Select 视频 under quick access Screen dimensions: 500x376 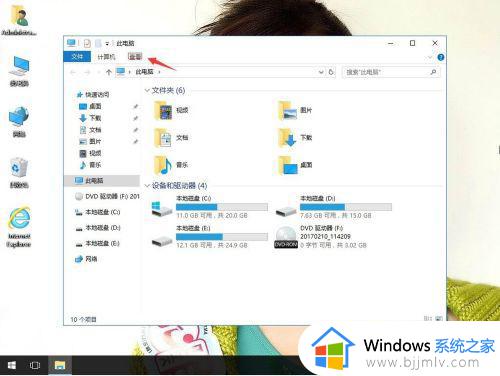point(90,153)
